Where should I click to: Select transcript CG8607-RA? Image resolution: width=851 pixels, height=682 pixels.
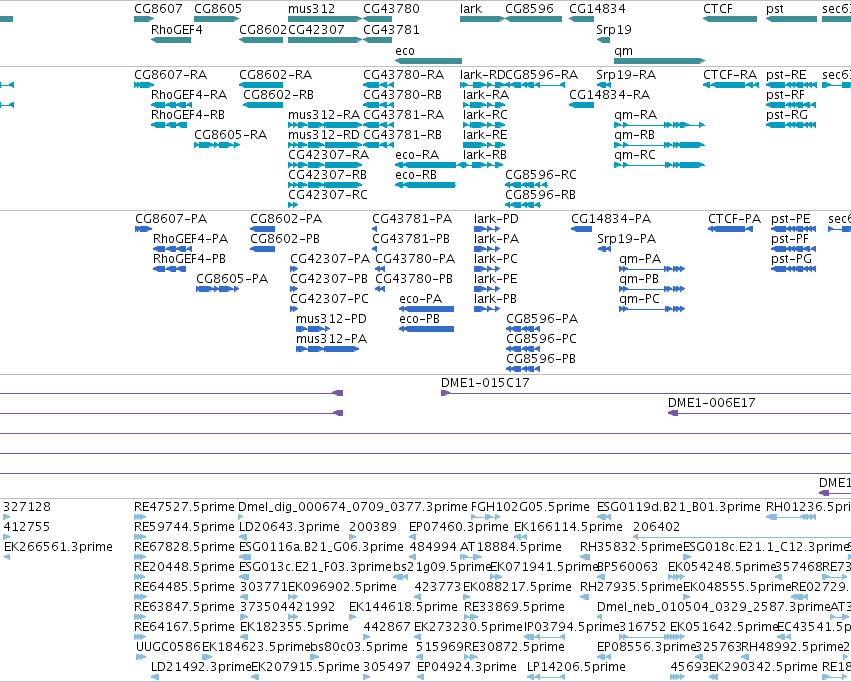[170, 75]
